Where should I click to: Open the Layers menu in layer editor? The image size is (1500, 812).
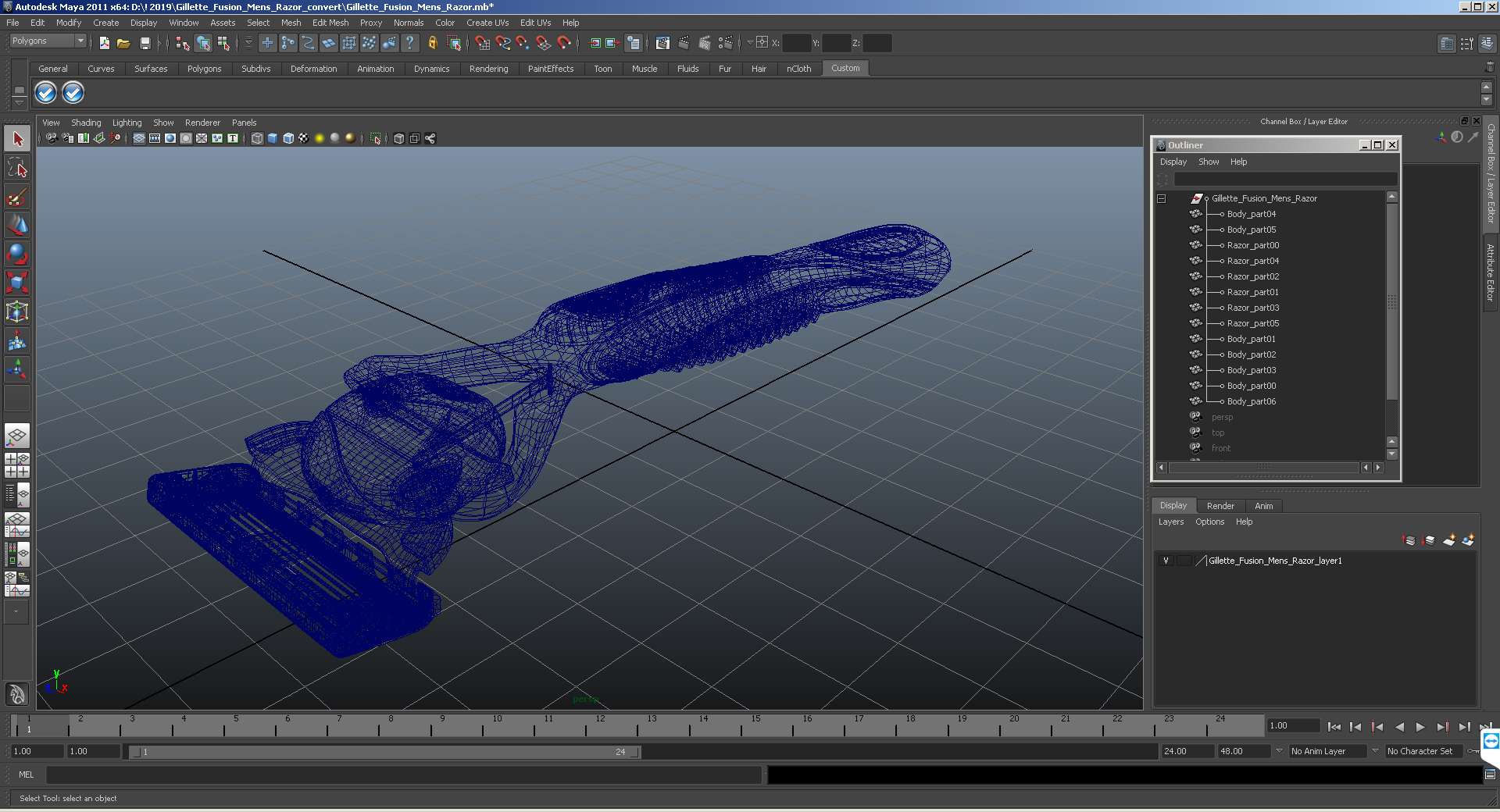1170,522
